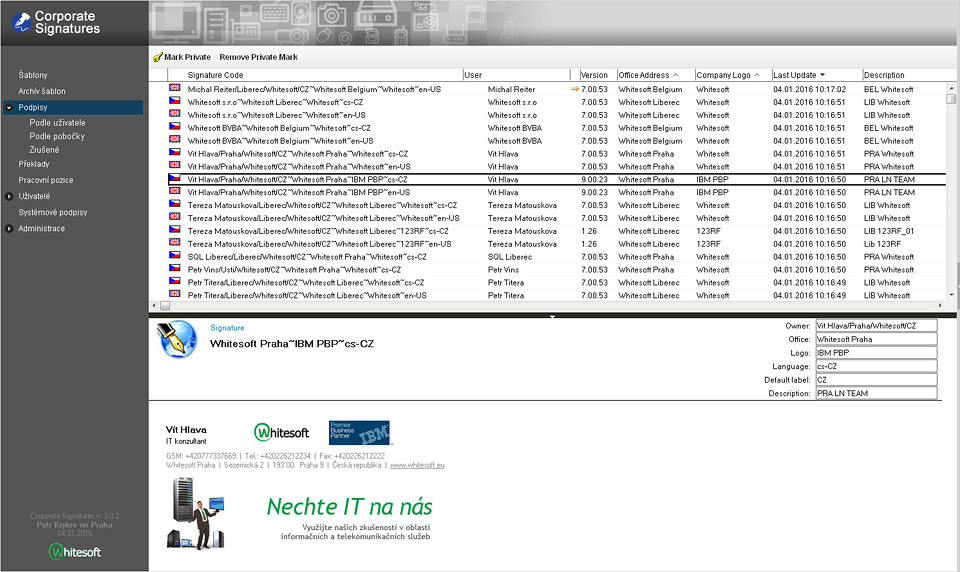960x572 pixels.
Task: Select Podle uživatele under Podpisy
Action: [x=57, y=122]
